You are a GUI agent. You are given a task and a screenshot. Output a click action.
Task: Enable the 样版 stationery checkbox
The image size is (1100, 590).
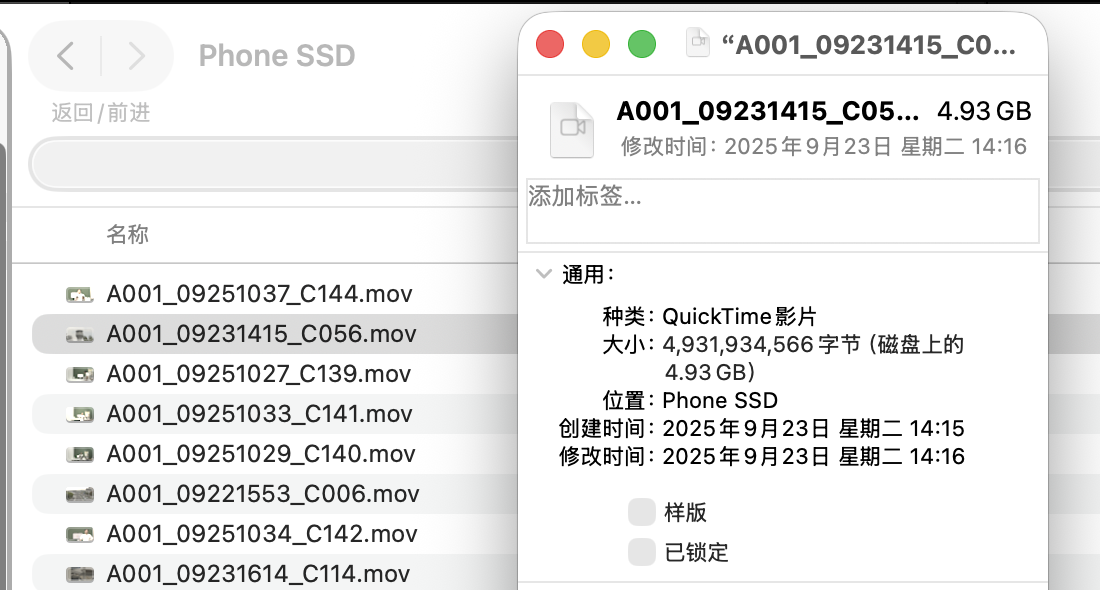(x=641, y=513)
